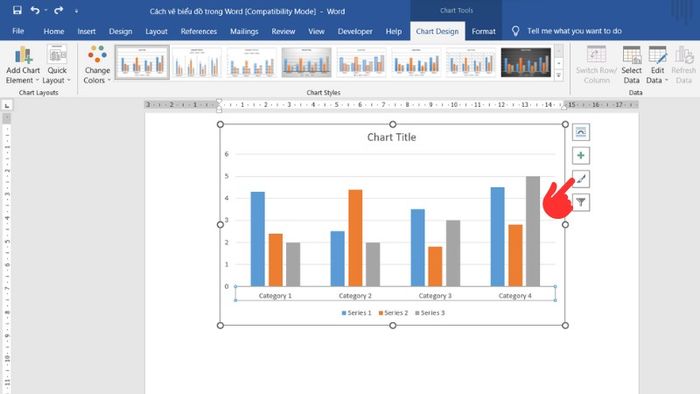Viewport: 700px width, 394px height.
Task: Redo the last action
Action: tap(58, 10)
